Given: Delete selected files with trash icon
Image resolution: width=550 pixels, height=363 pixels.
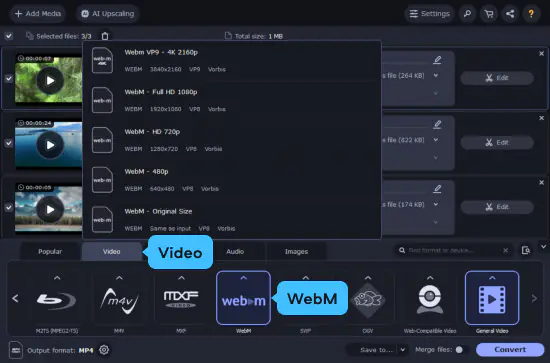Looking at the screenshot, I should pyautogui.click(x=105, y=36).
